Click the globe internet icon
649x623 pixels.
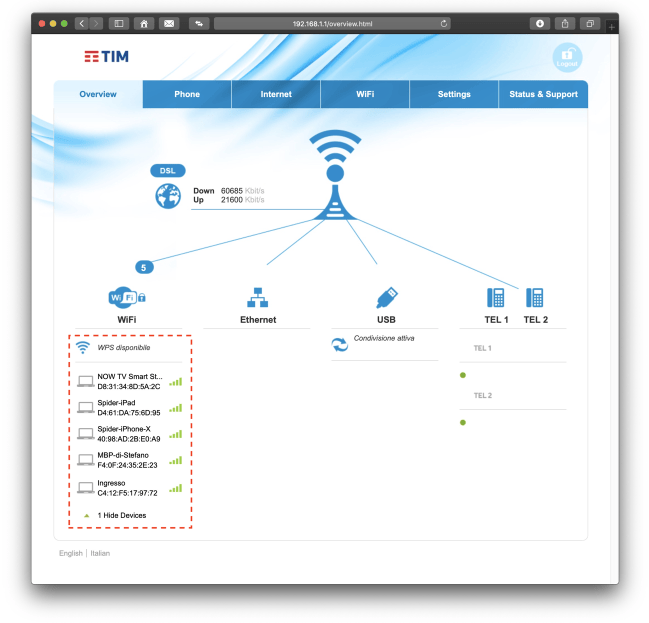pyautogui.click(x=168, y=196)
